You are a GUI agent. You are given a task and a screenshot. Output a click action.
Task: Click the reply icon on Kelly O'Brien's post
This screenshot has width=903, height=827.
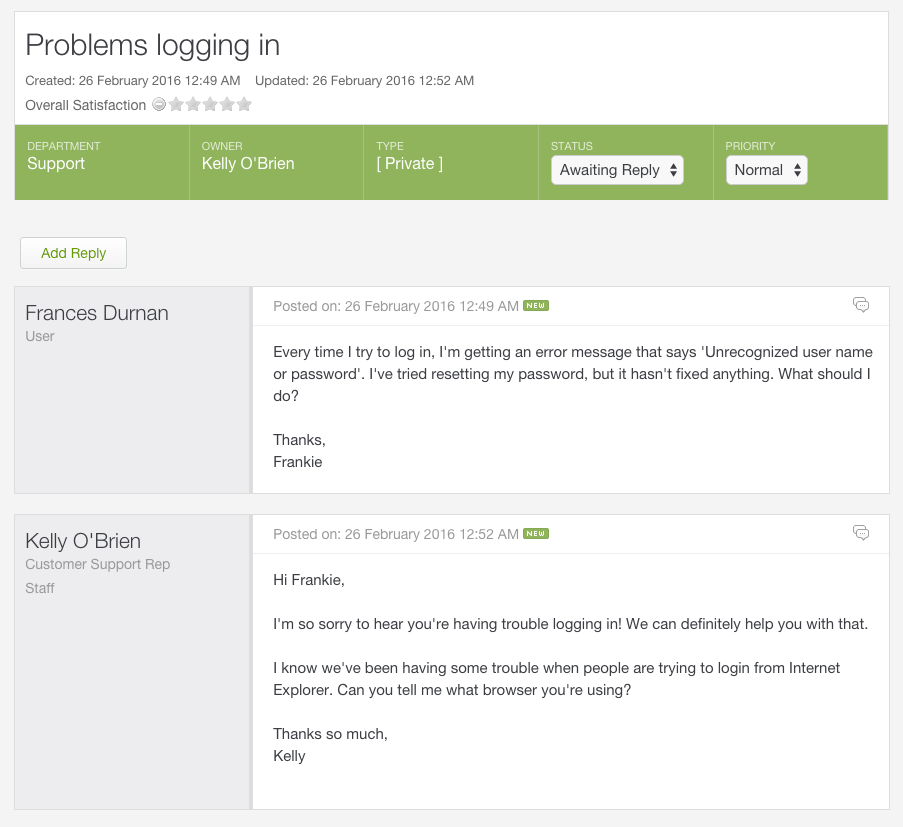coord(861,533)
